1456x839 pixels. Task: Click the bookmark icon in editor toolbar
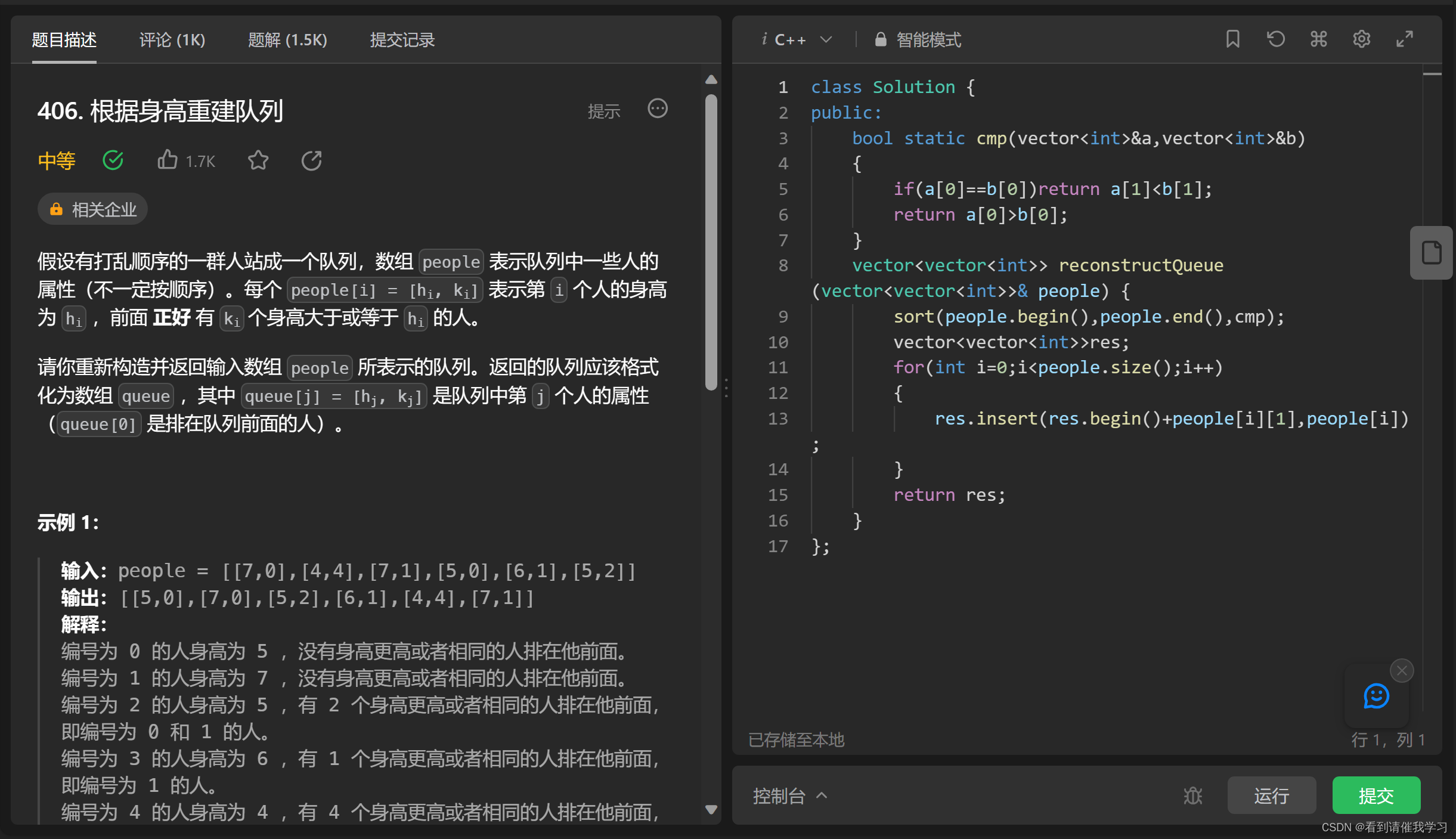coord(1232,39)
